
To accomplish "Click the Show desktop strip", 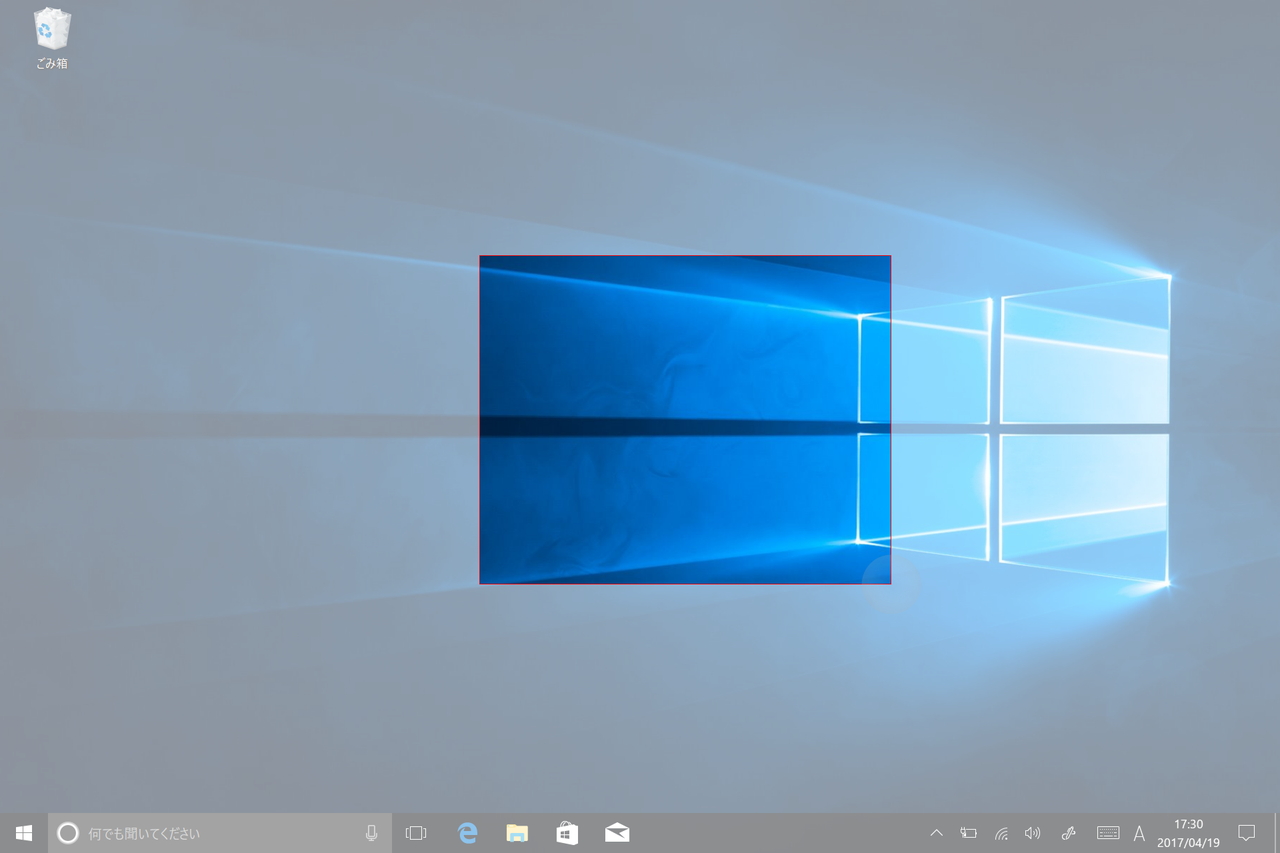I will [1277, 833].
